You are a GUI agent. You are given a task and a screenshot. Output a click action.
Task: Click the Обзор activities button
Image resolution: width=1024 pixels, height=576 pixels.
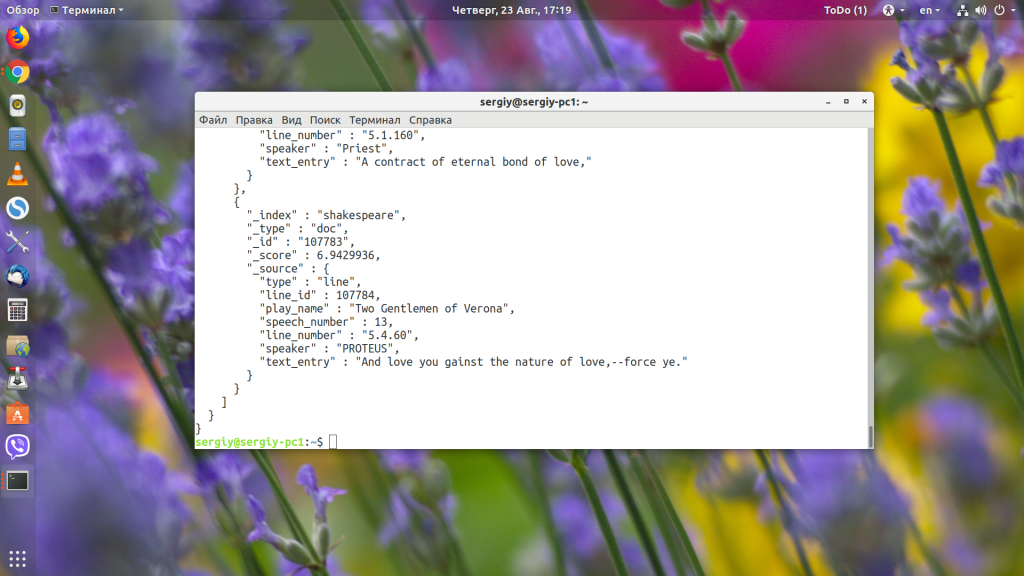(23, 10)
